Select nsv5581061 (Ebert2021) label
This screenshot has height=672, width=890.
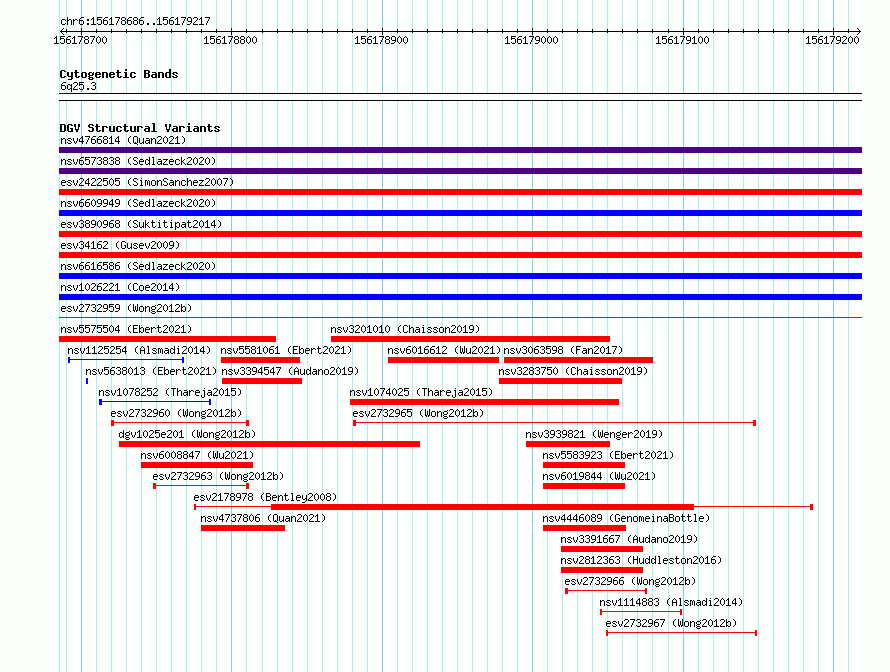(x=286, y=350)
